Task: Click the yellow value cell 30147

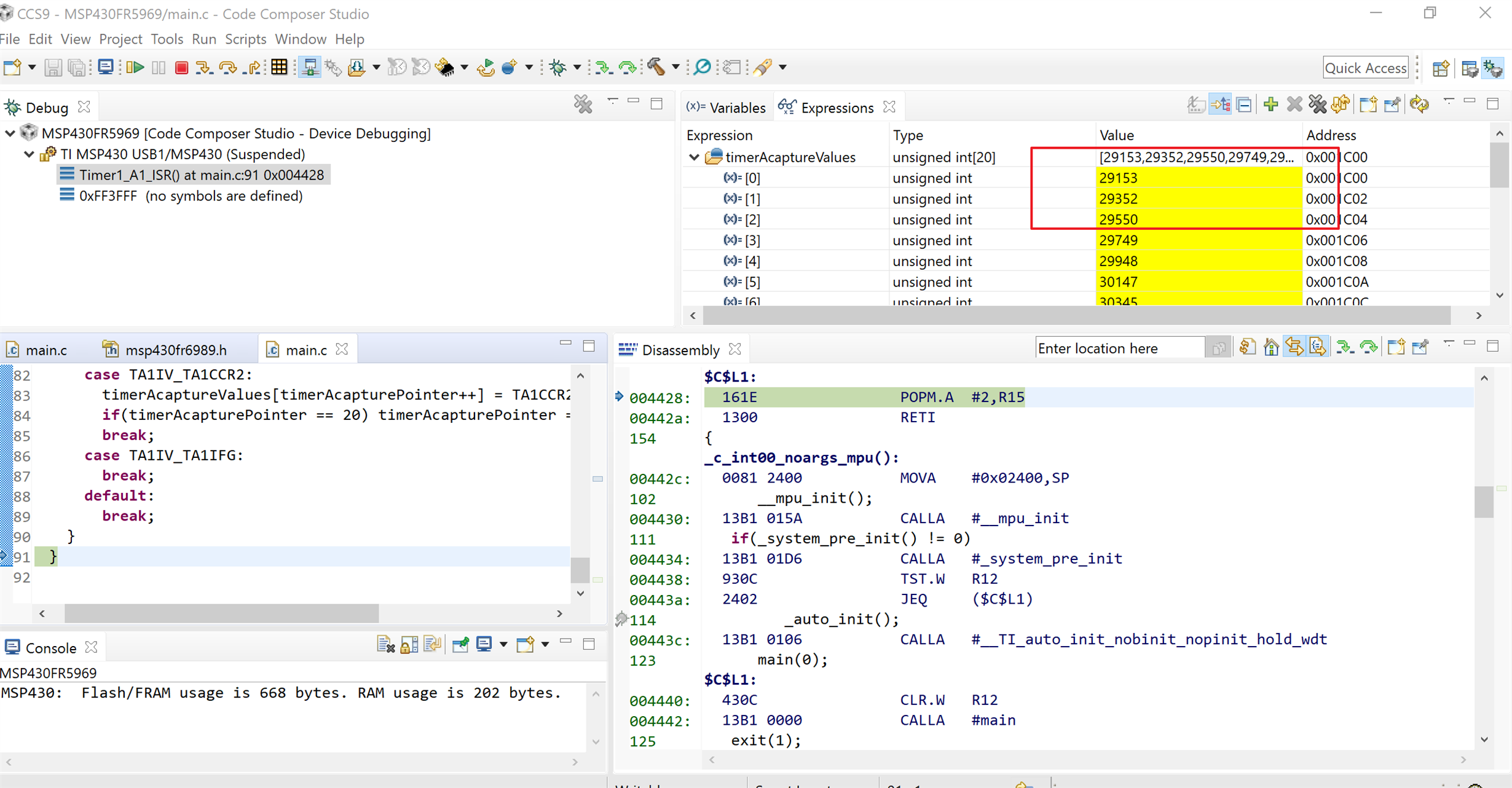Action: 1199,282
